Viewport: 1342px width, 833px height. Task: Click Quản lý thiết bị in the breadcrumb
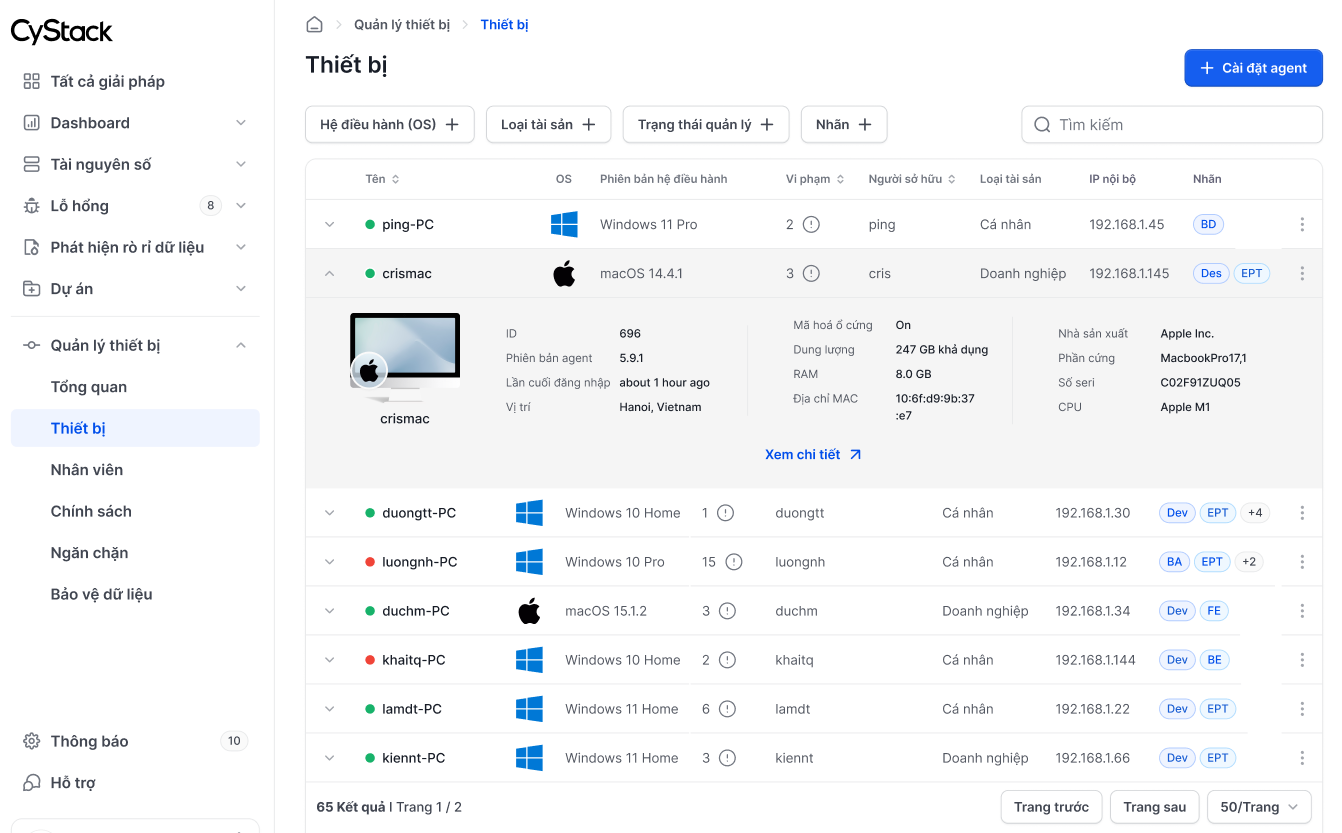(x=402, y=23)
